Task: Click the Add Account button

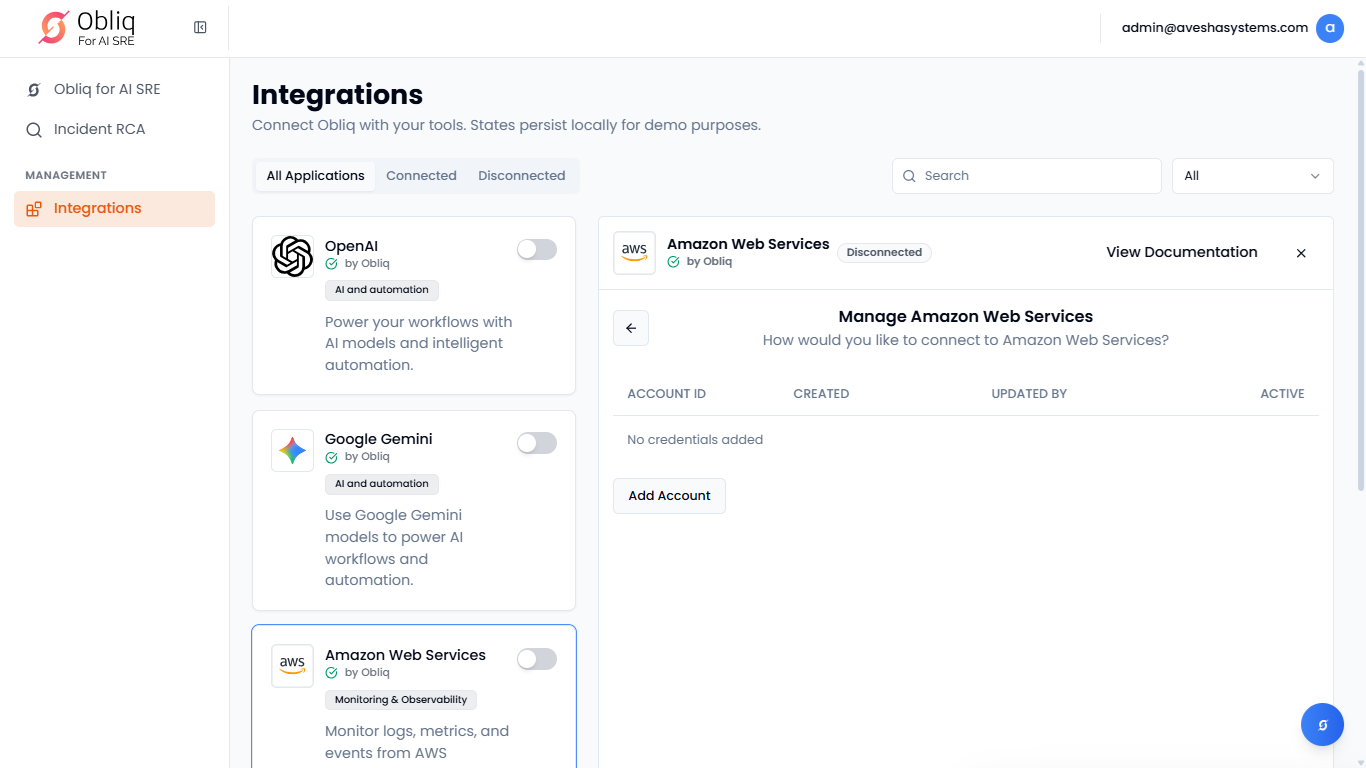Action: tap(669, 496)
